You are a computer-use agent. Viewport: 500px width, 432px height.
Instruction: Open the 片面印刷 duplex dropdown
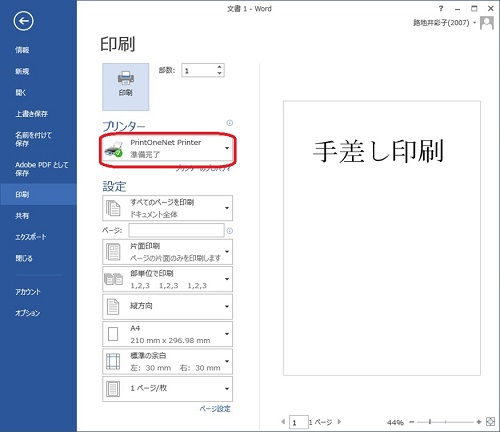(167, 252)
